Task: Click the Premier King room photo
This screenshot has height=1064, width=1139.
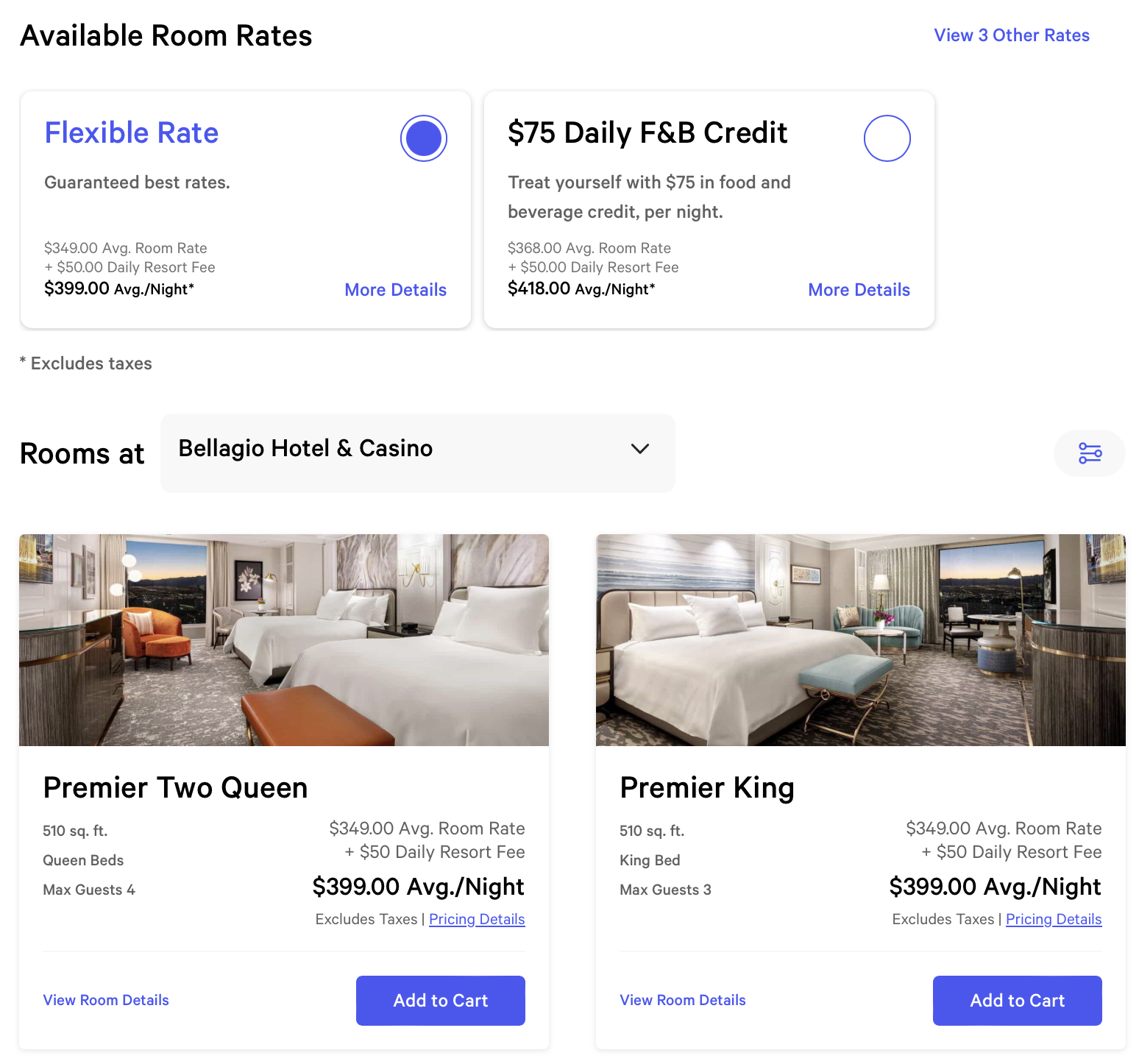Action: [861, 640]
